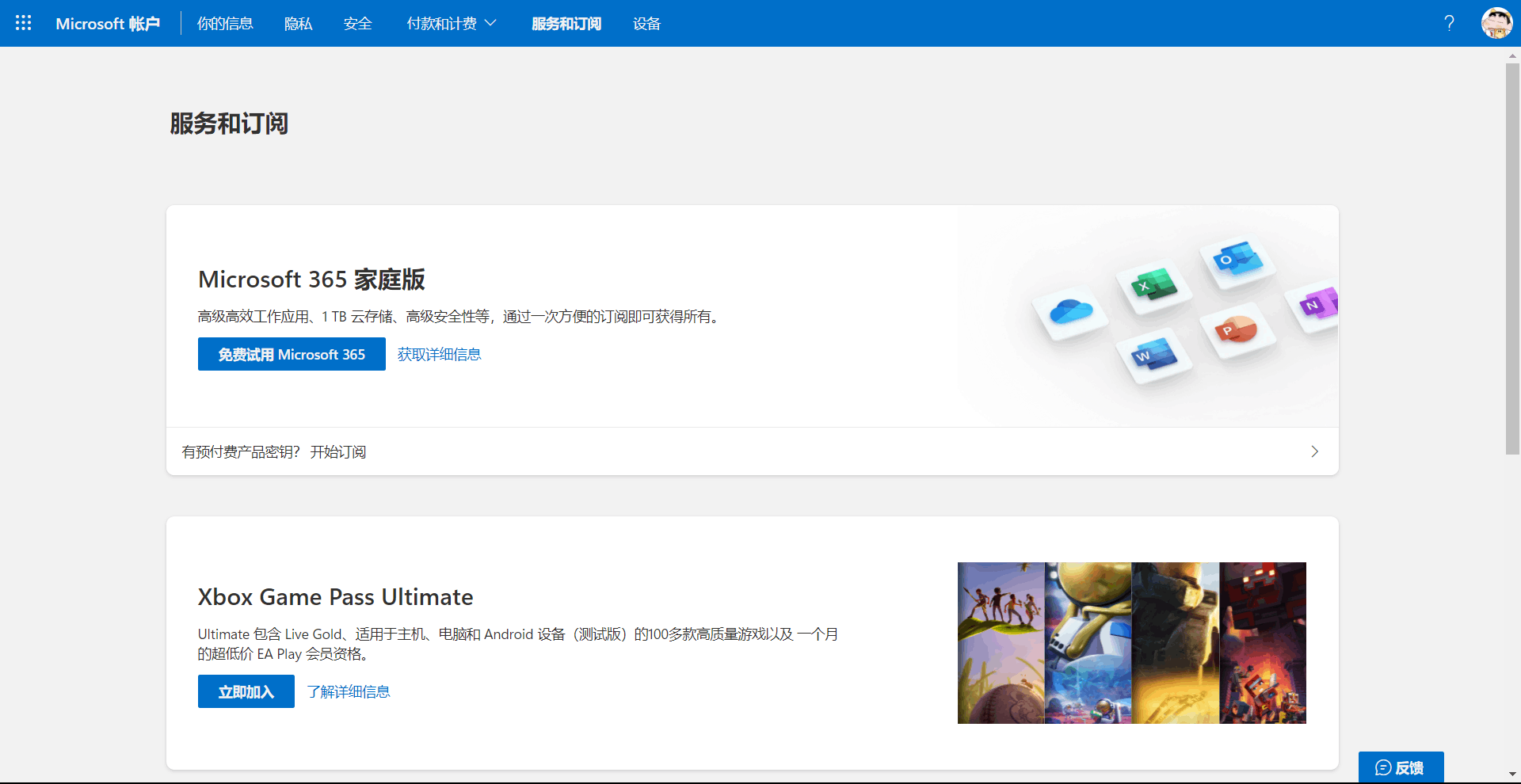Click the PowerPoint app icon

1236,329
